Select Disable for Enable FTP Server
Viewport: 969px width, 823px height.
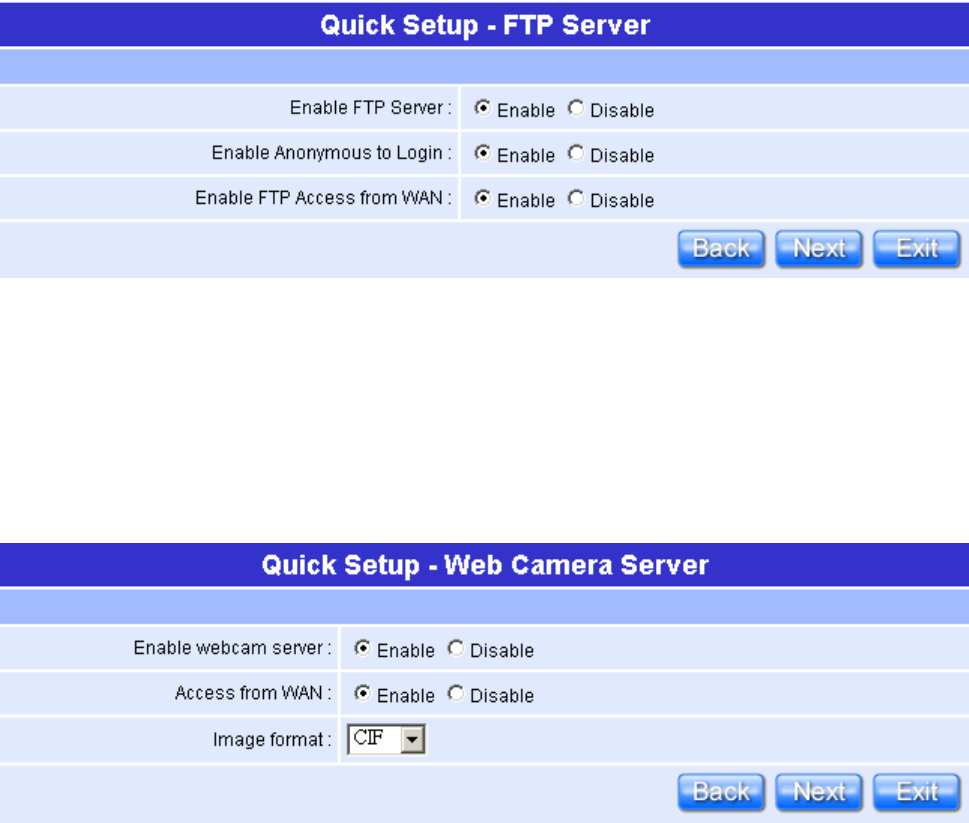[x=576, y=108]
